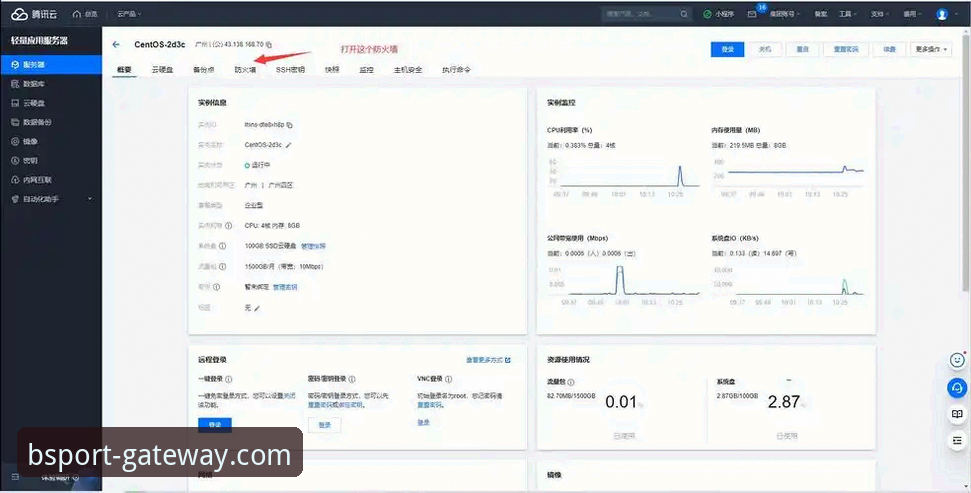The image size is (971, 493).
Task: Open the book documentation floating icon
Action: pos(957,414)
